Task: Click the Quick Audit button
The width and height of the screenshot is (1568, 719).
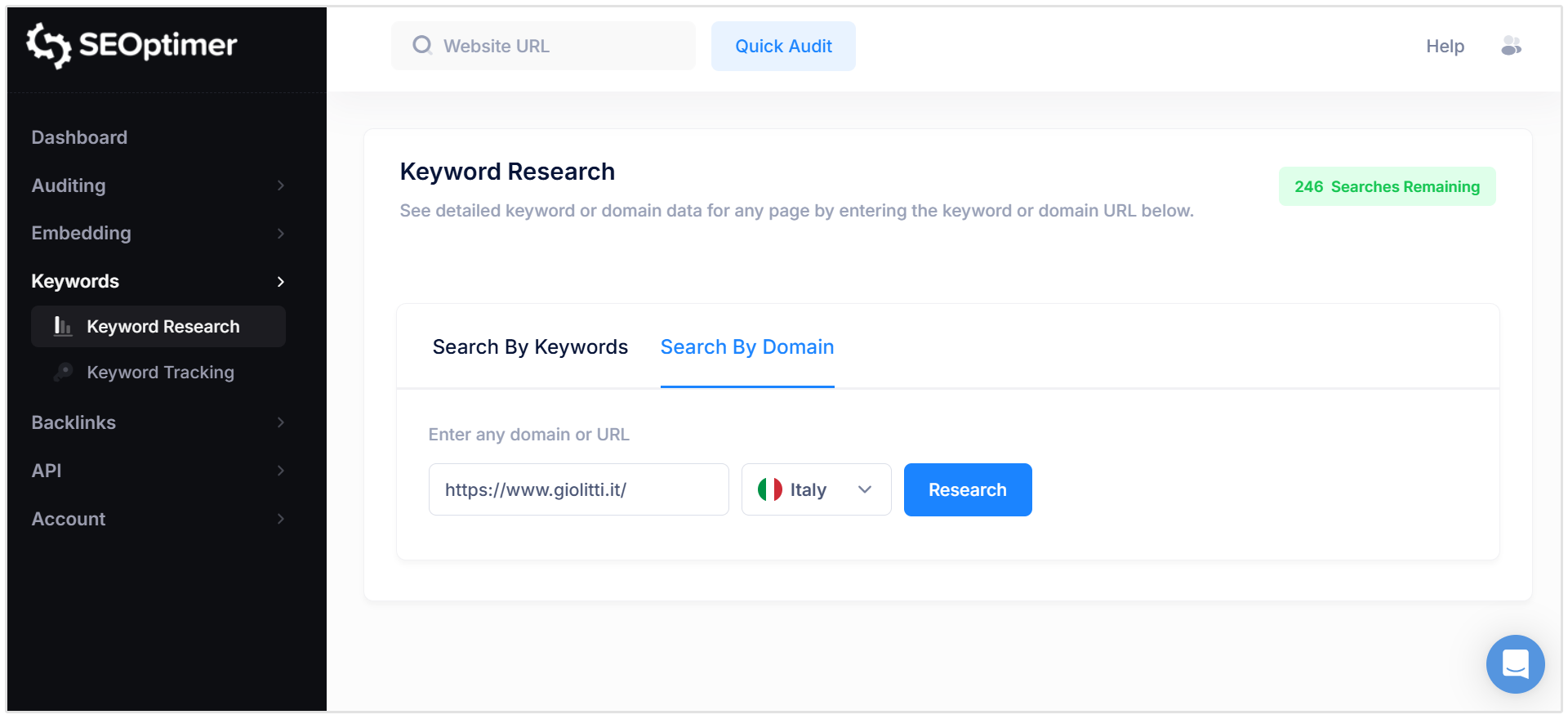Action: pyautogui.click(x=783, y=46)
